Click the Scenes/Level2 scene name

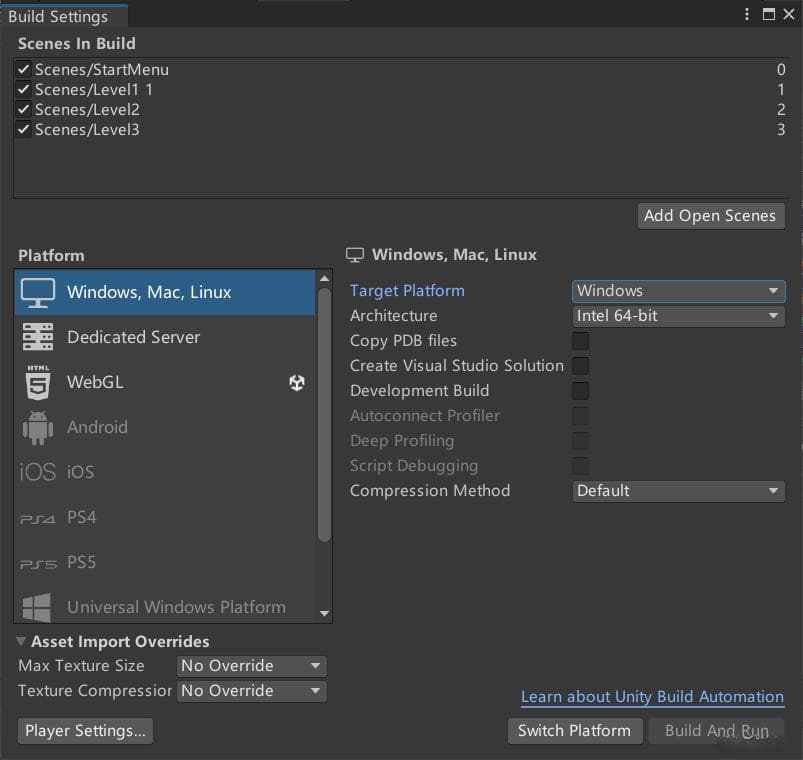87,110
